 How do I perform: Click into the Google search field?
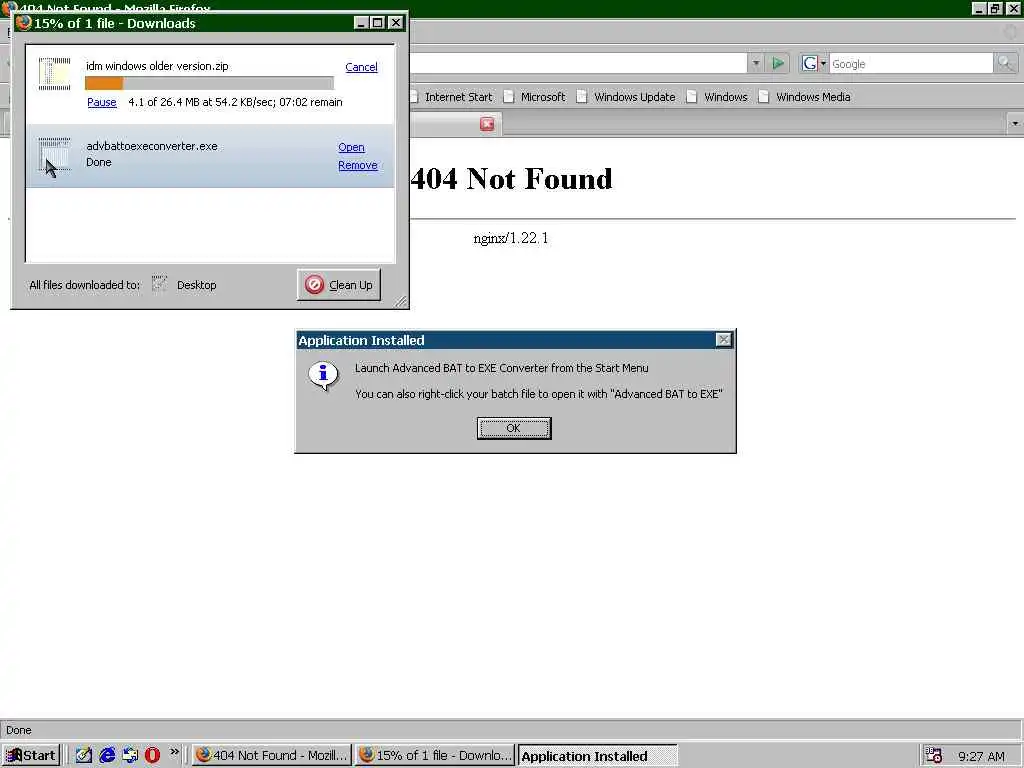[910, 64]
